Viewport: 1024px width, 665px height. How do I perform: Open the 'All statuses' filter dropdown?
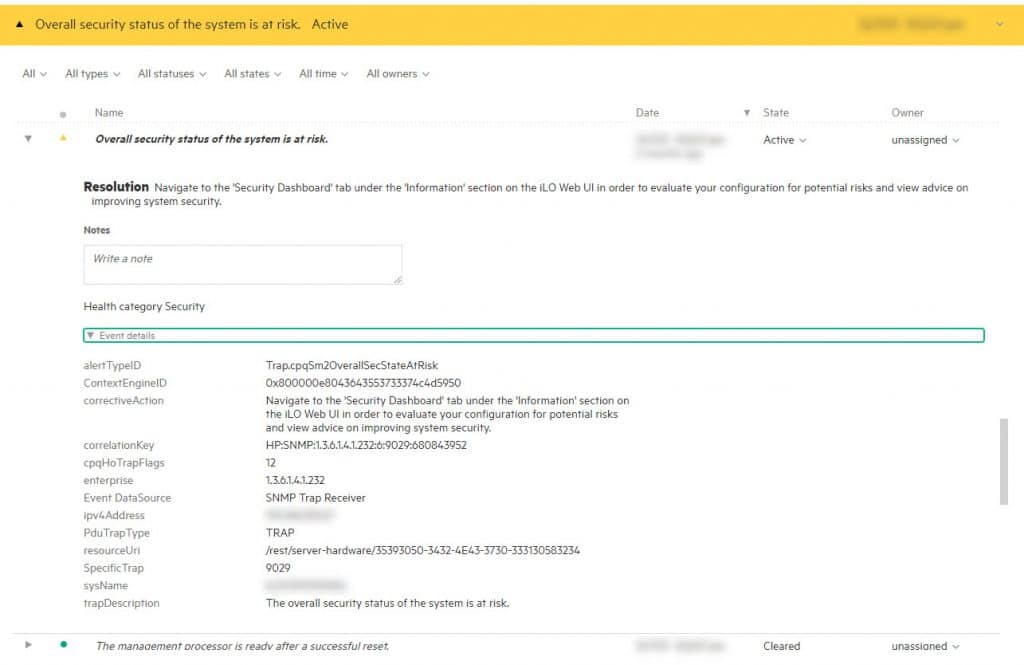[x=172, y=74]
